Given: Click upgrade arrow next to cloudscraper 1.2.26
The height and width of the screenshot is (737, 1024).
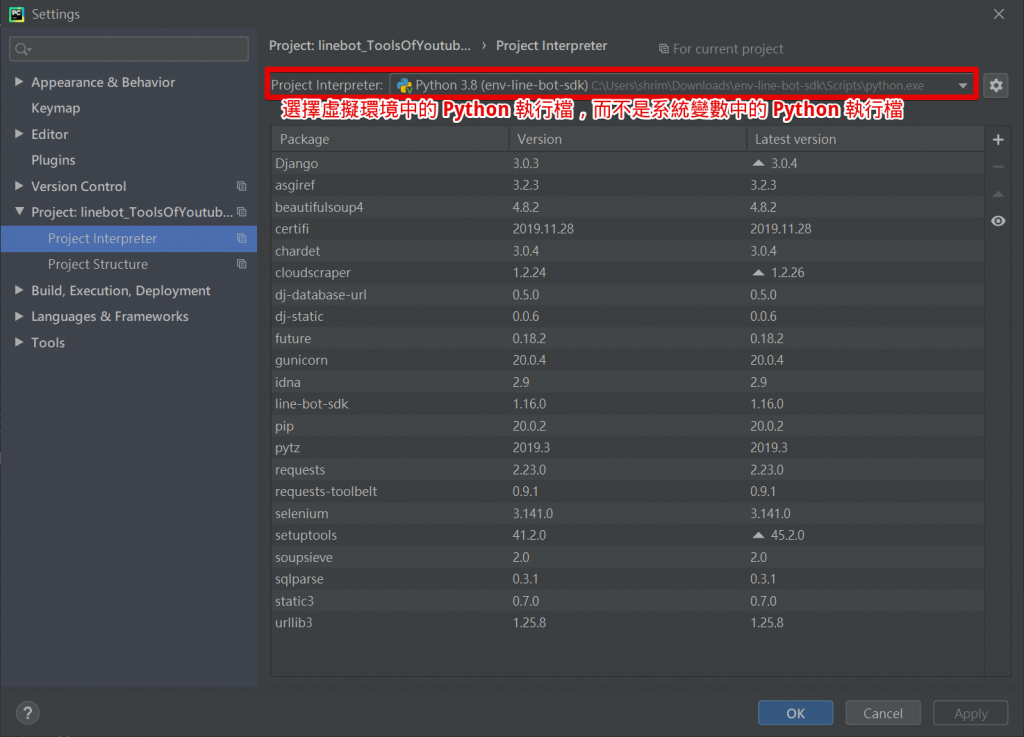Looking at the screenshot, I should (x=758, y=272).
